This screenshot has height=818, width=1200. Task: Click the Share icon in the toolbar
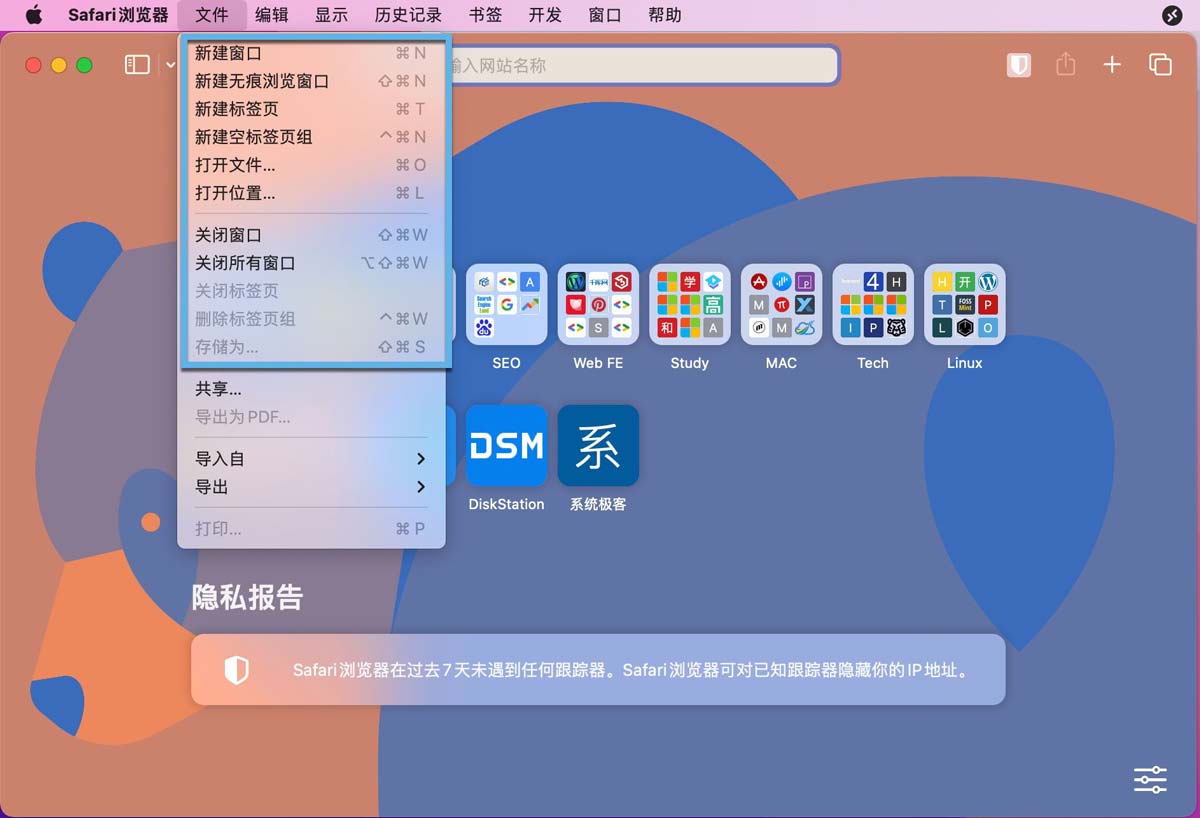[x=1064, y=64]
